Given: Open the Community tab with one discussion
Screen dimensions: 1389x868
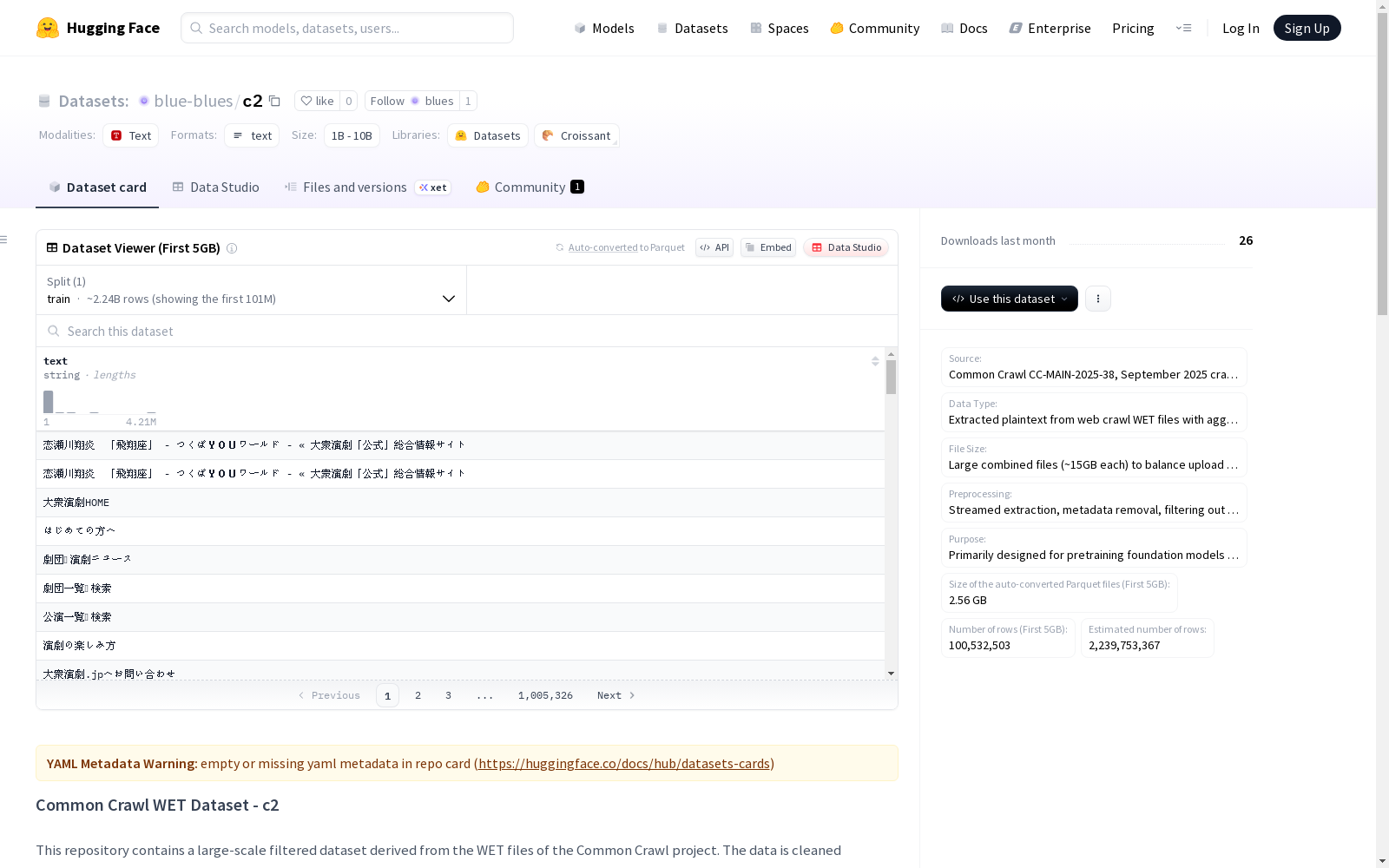Looking at the screenshot, I should pos(530,187).
